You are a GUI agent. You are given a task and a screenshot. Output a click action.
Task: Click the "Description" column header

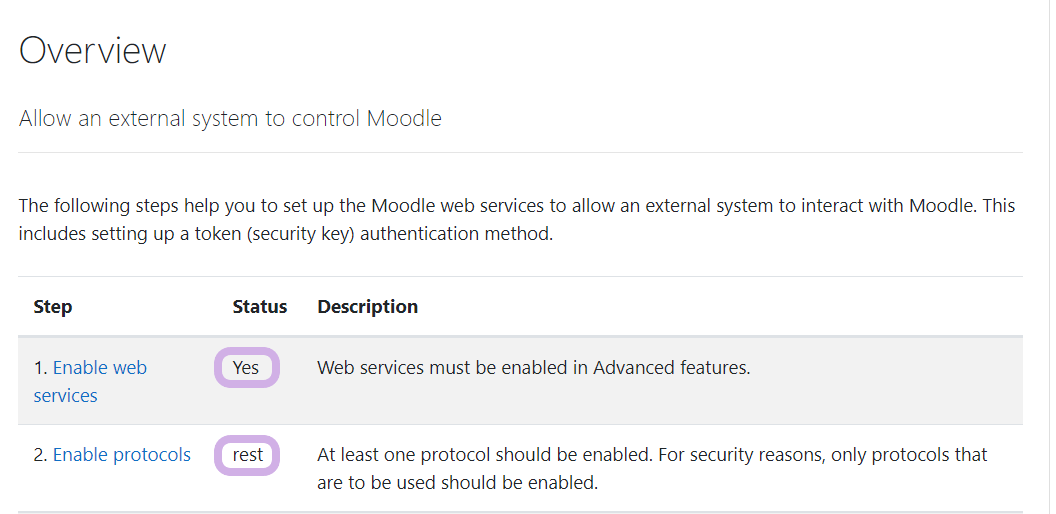[x=367, y=307]
